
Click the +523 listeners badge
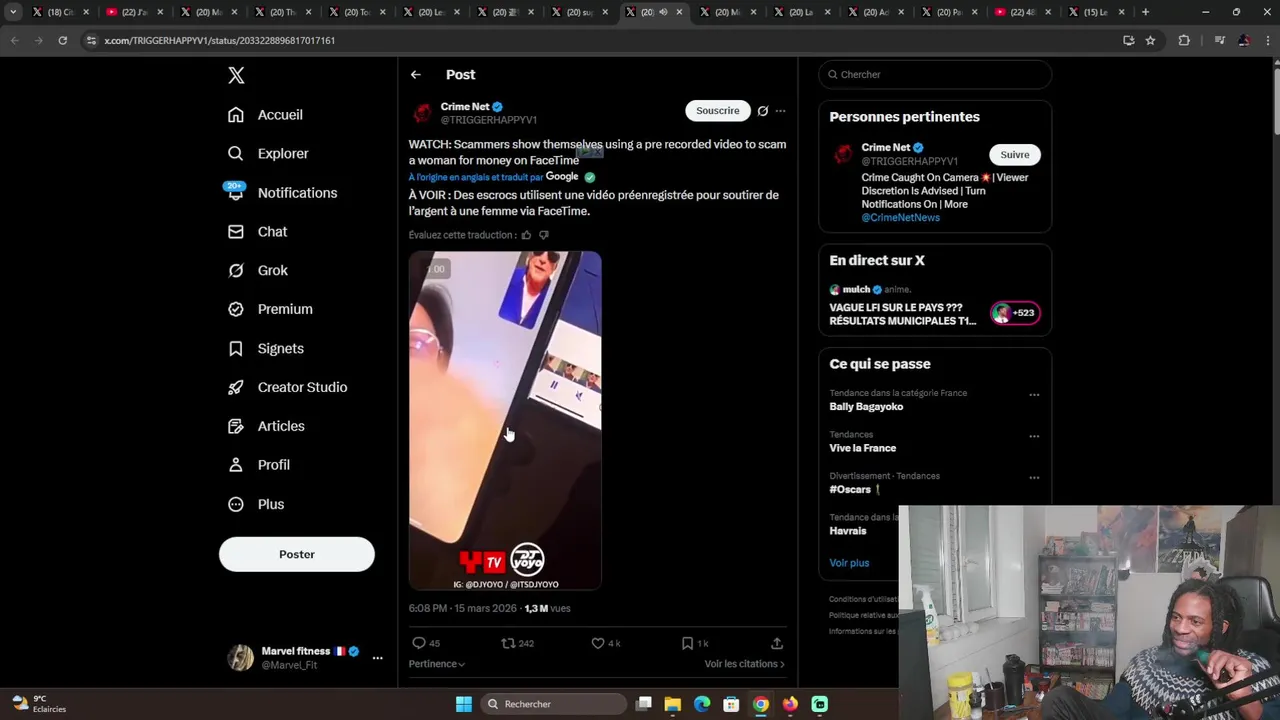[x=1015, y=313]
